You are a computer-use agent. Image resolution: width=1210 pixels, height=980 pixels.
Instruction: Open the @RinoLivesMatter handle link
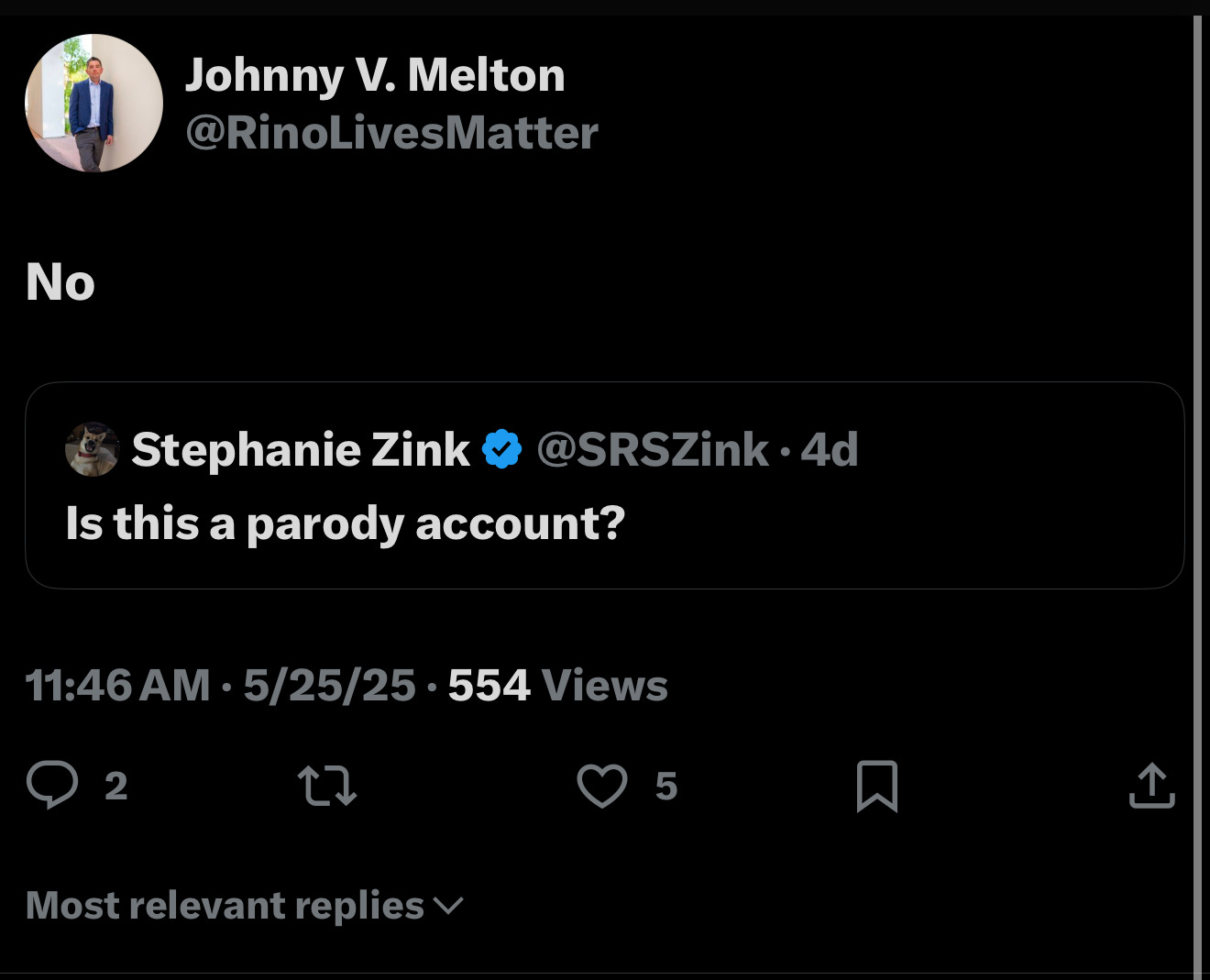[391, 133]
